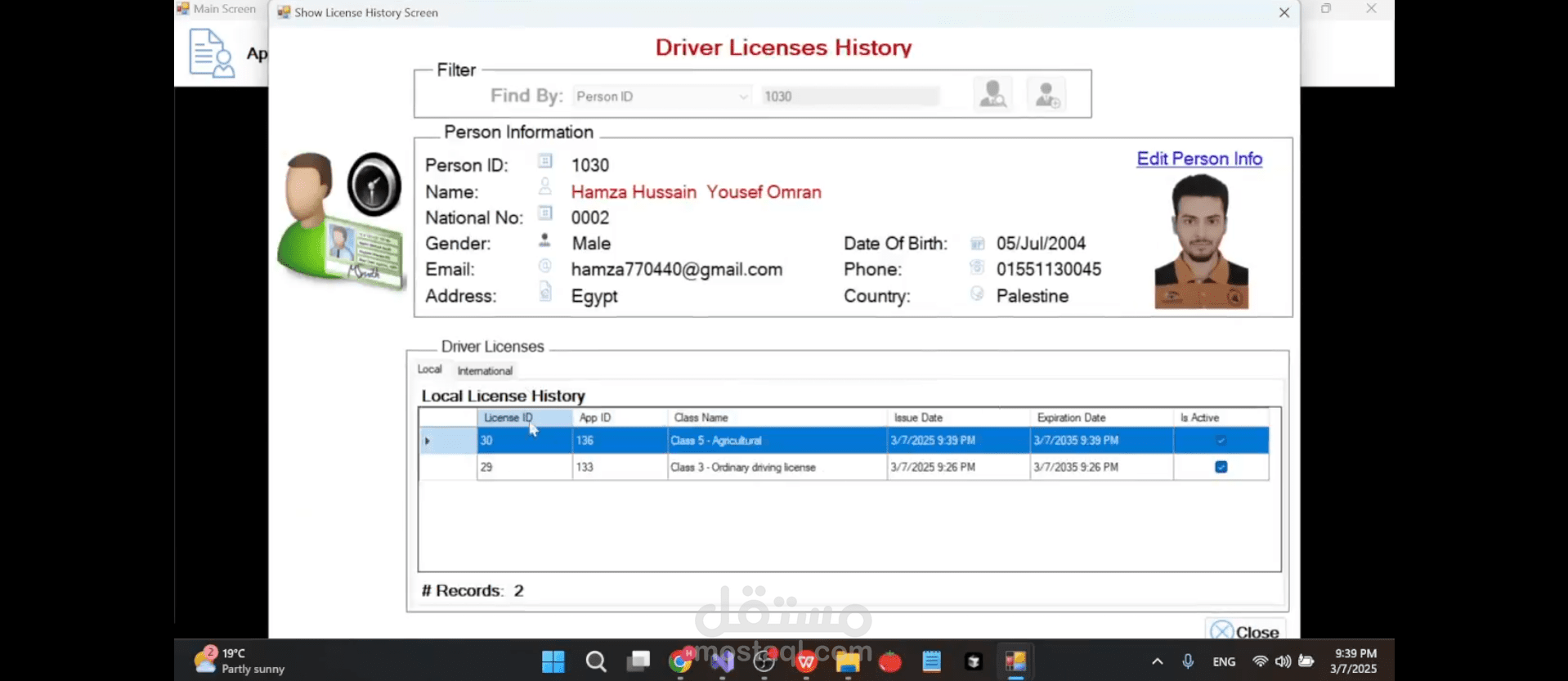Viewport: 1568px width, 681px height.
Task: Open the volume tray icon
Action: click(1283, 661)
